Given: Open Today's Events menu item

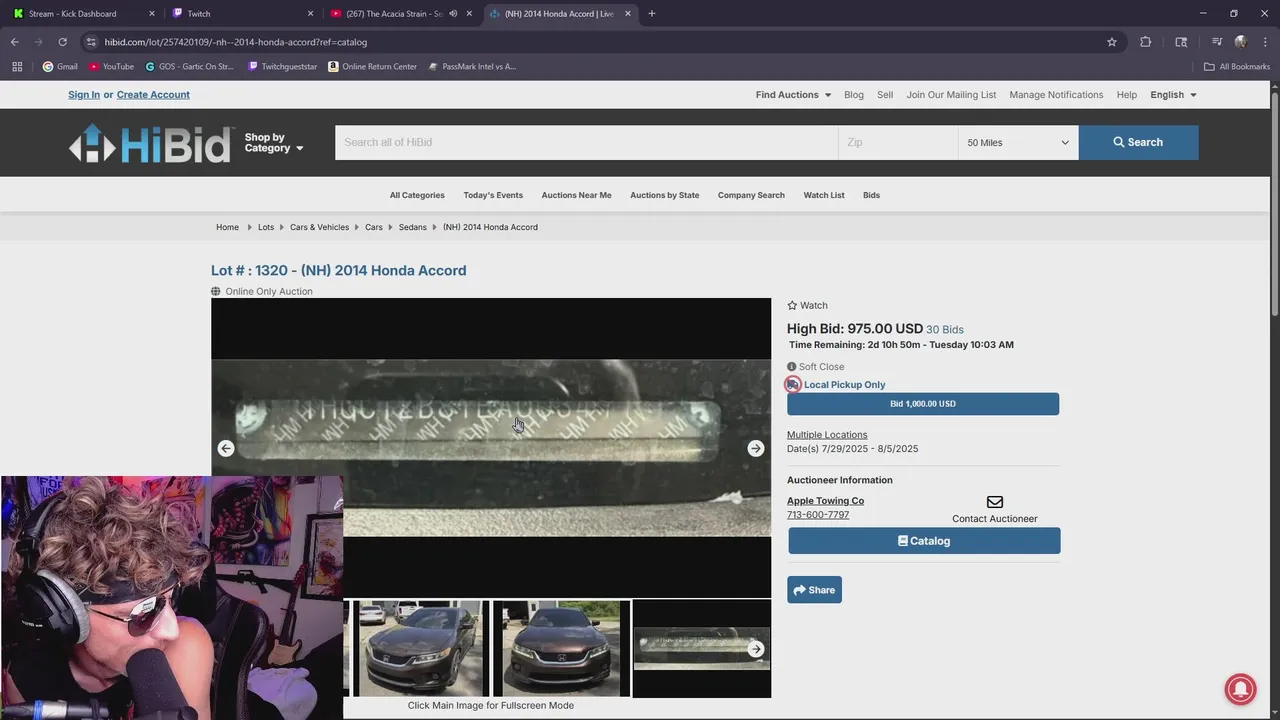Looking at the screenshot, I should [493, 196].
